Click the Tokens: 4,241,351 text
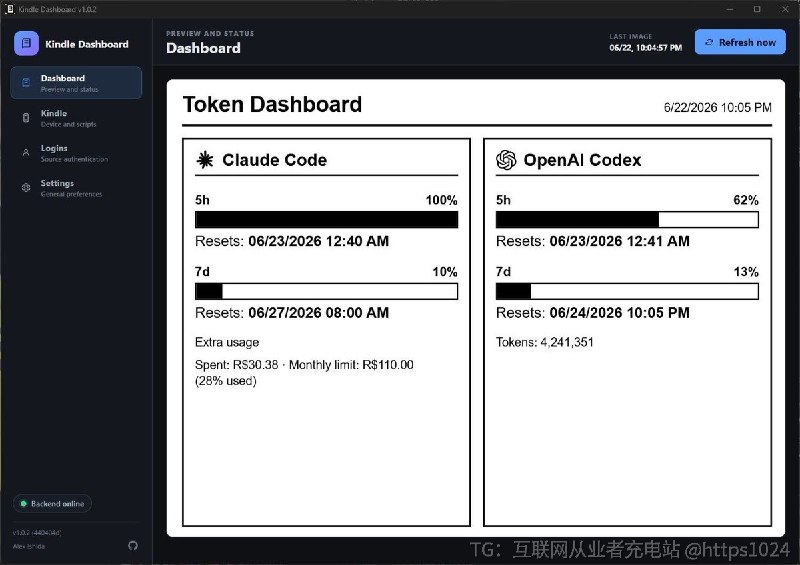This screenshot has height=565, width=800. pos(545,342)
